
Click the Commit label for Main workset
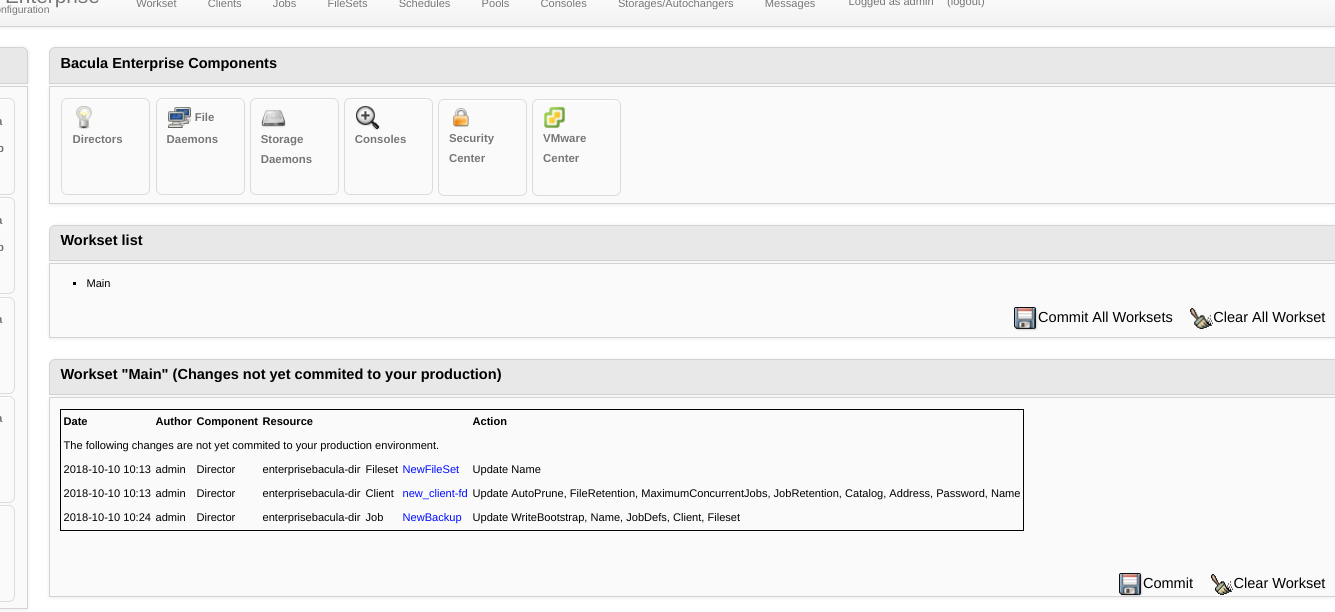point(1168,583)
